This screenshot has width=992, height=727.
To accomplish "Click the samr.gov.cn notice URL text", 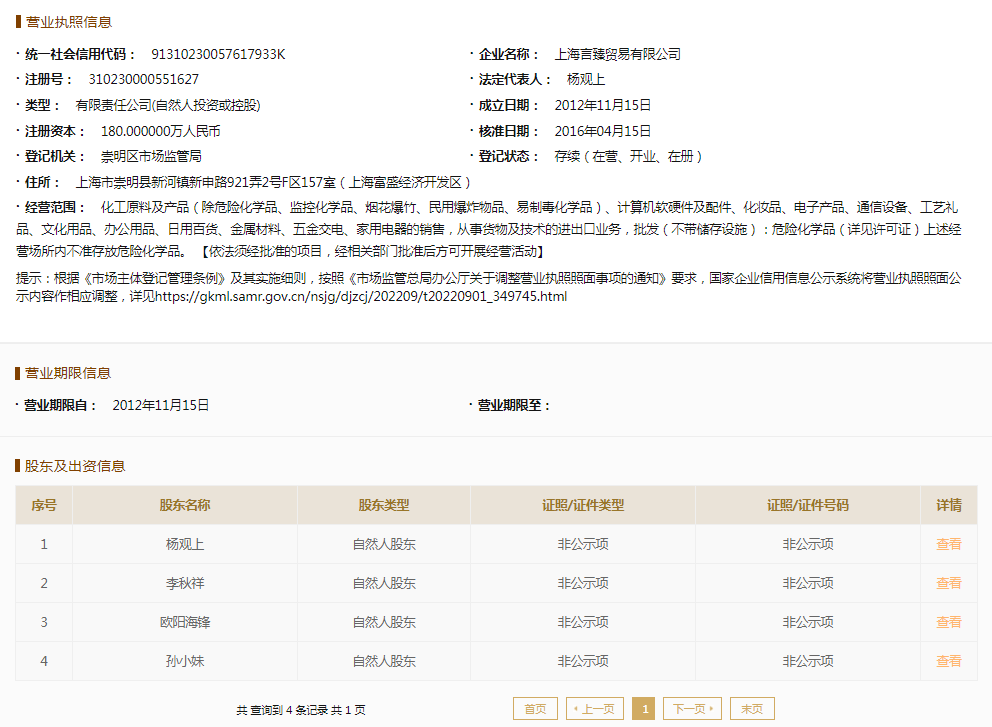I will tap(361, 297).
